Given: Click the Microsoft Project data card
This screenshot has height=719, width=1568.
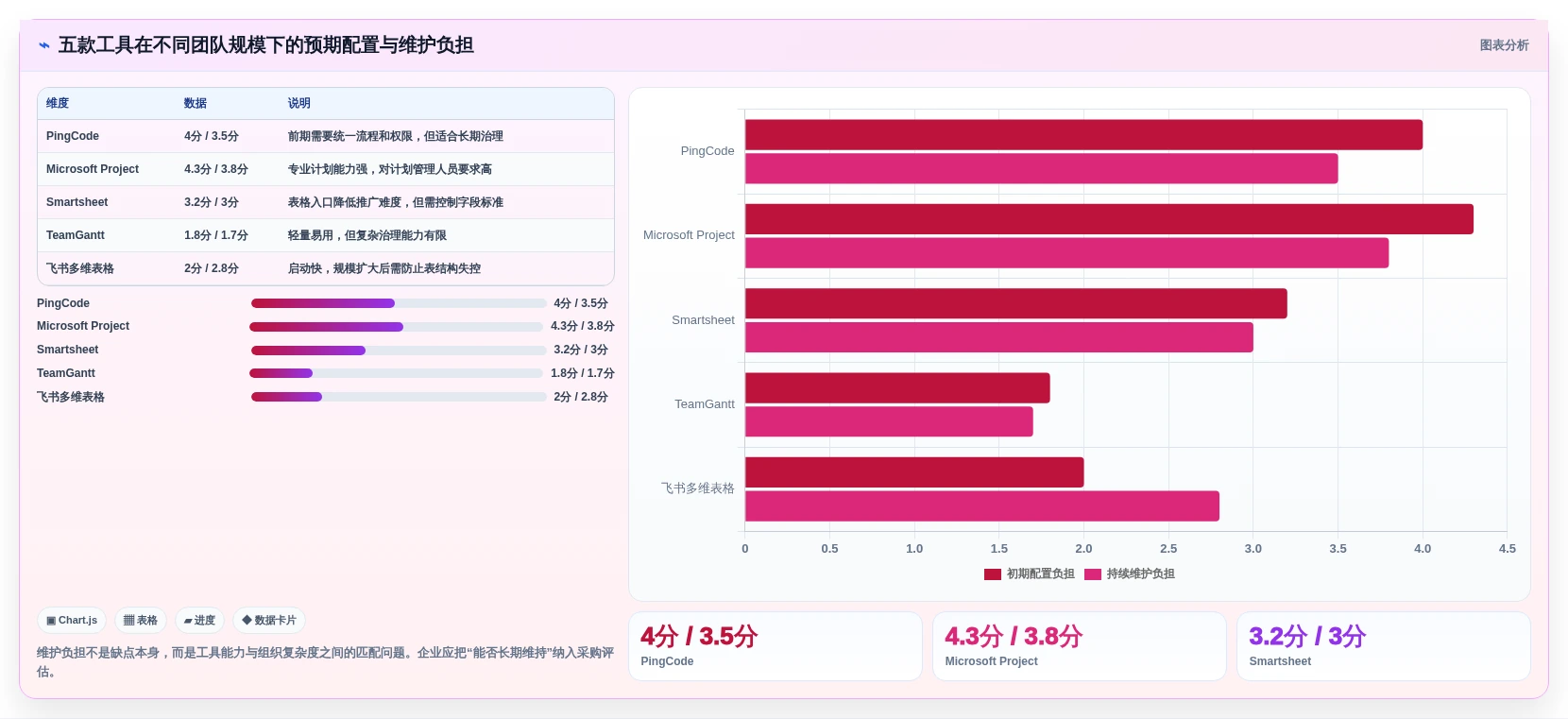Looking at the screenshot, I should pyautogui.click(x=1080, y=646).
